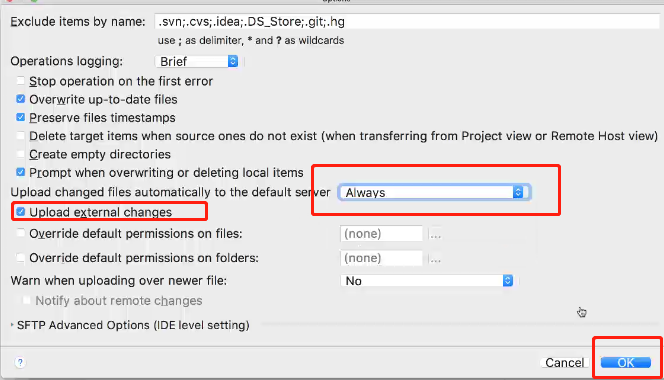Image resolution: width=664 pixels, height=380 pixels.
Task: Uncheck Prompt when overwriting or deleting local items
Action: (20, 172)
